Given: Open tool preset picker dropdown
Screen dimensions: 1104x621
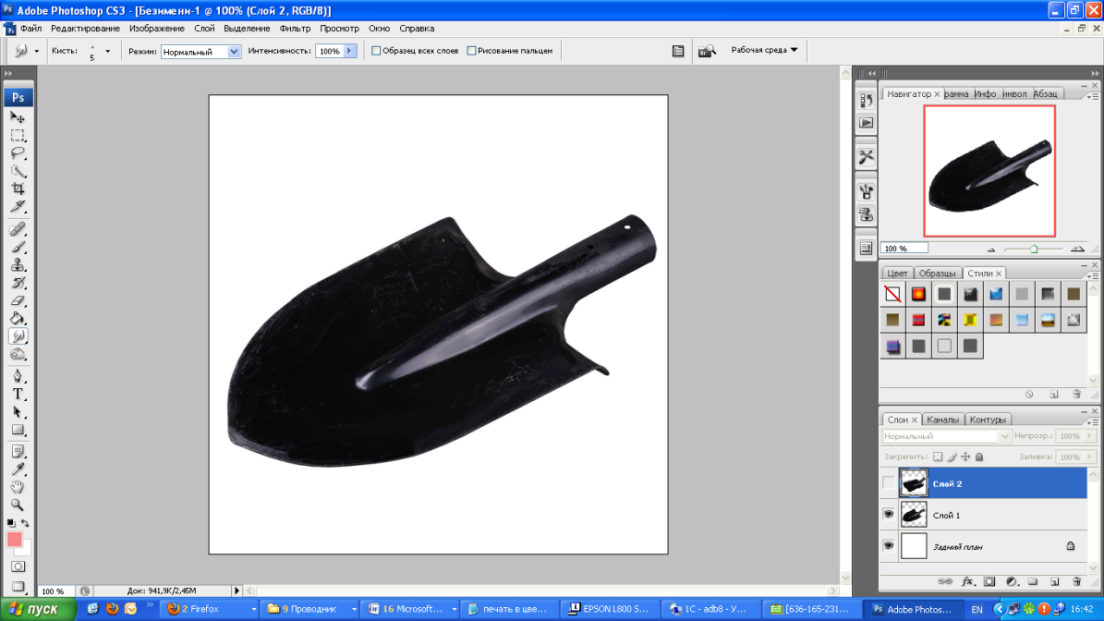Looking at the screenshot, I should (37, 51).
